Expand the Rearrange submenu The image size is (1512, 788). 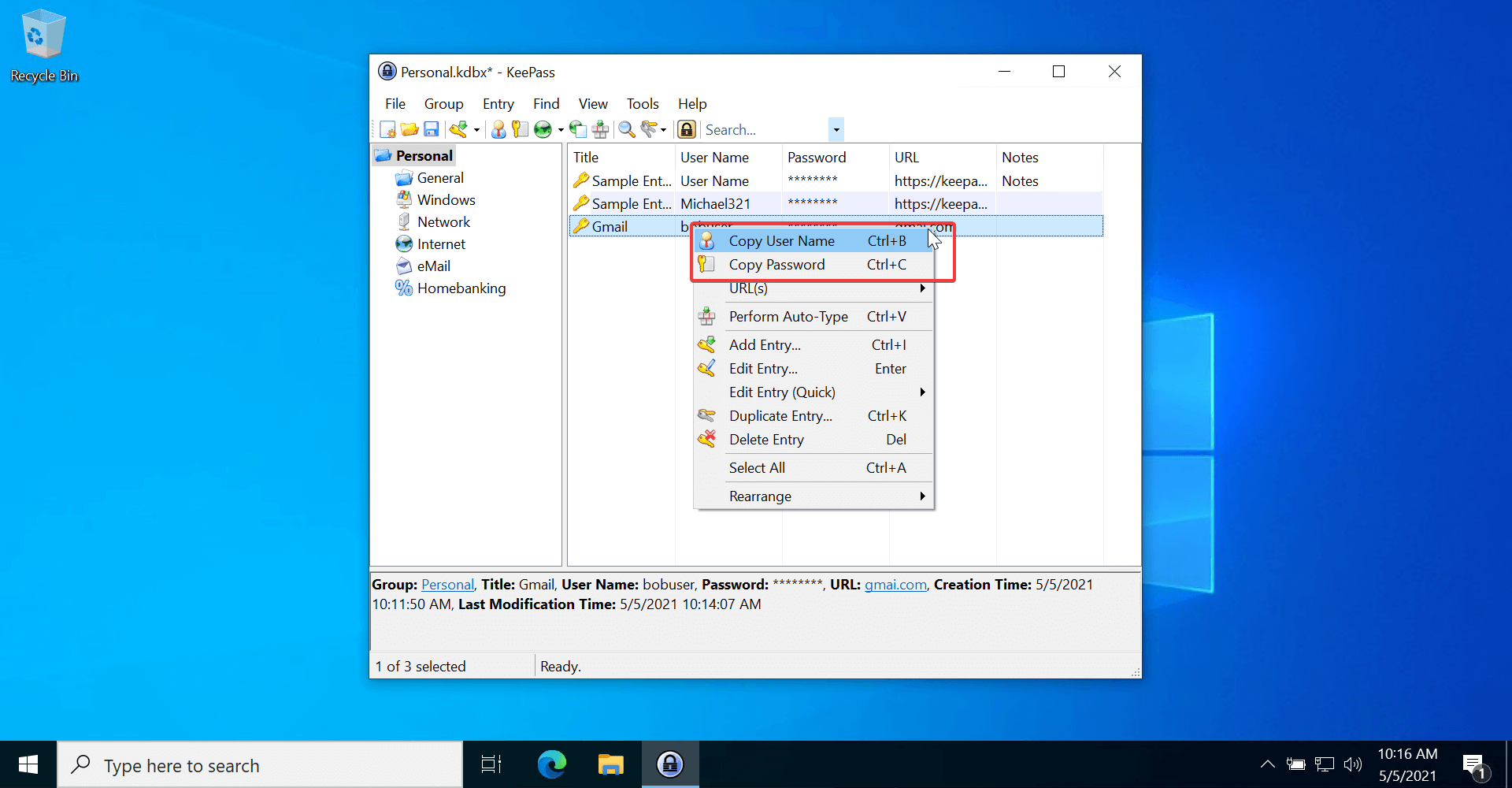pyautogui.click(x=787, y=496)
